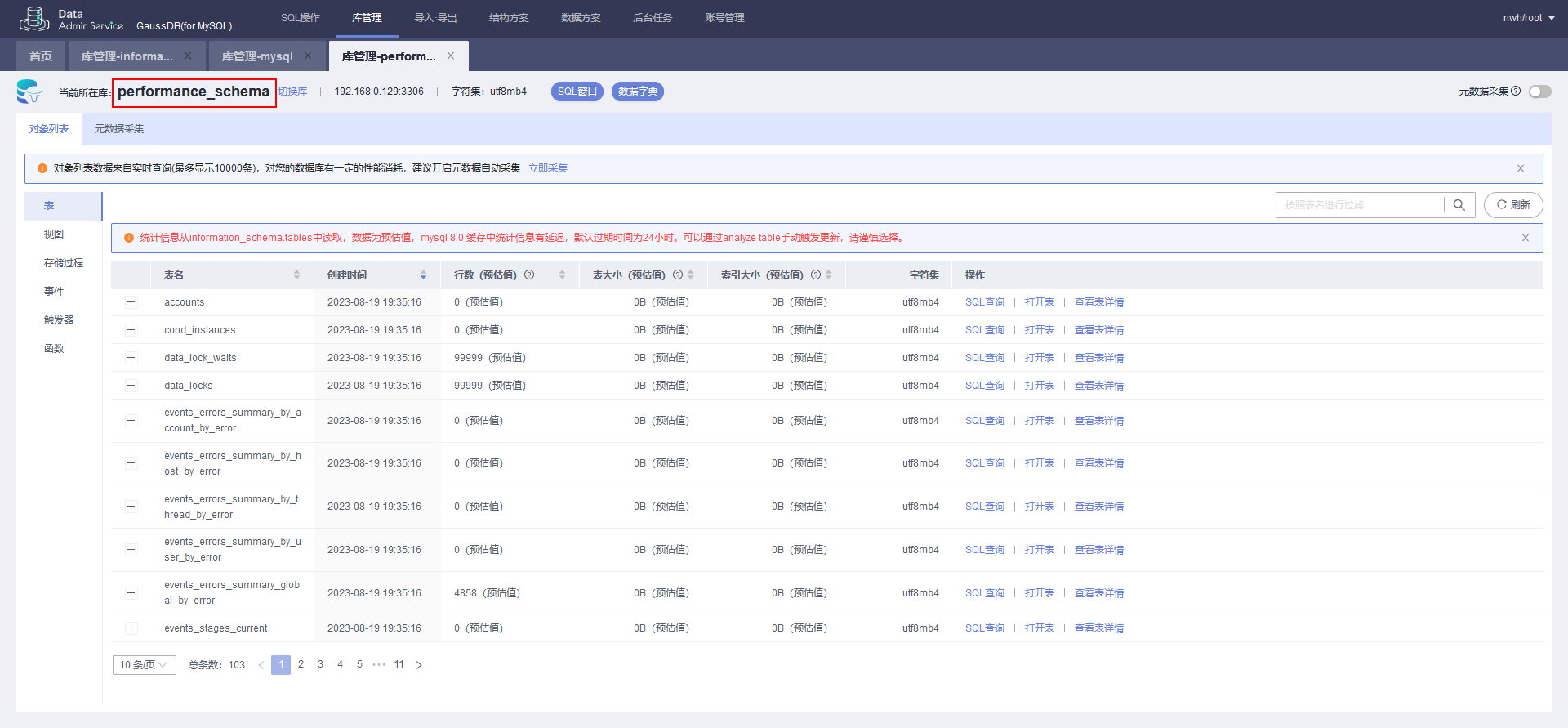Screen dimensions: 1568x728
Task: Select 事件 in the object sidebar
Action: coord(54,292)
